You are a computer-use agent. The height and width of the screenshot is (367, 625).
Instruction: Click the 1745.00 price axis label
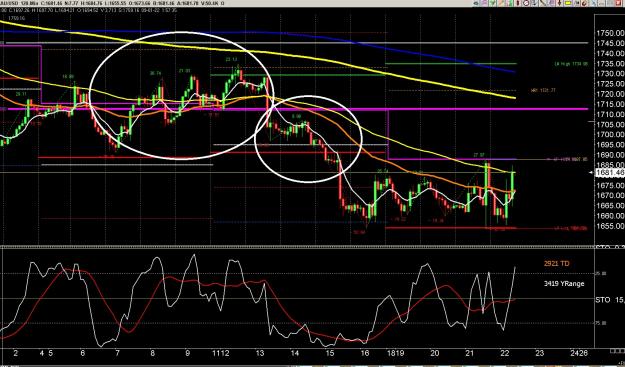click(x=610, y=43)
